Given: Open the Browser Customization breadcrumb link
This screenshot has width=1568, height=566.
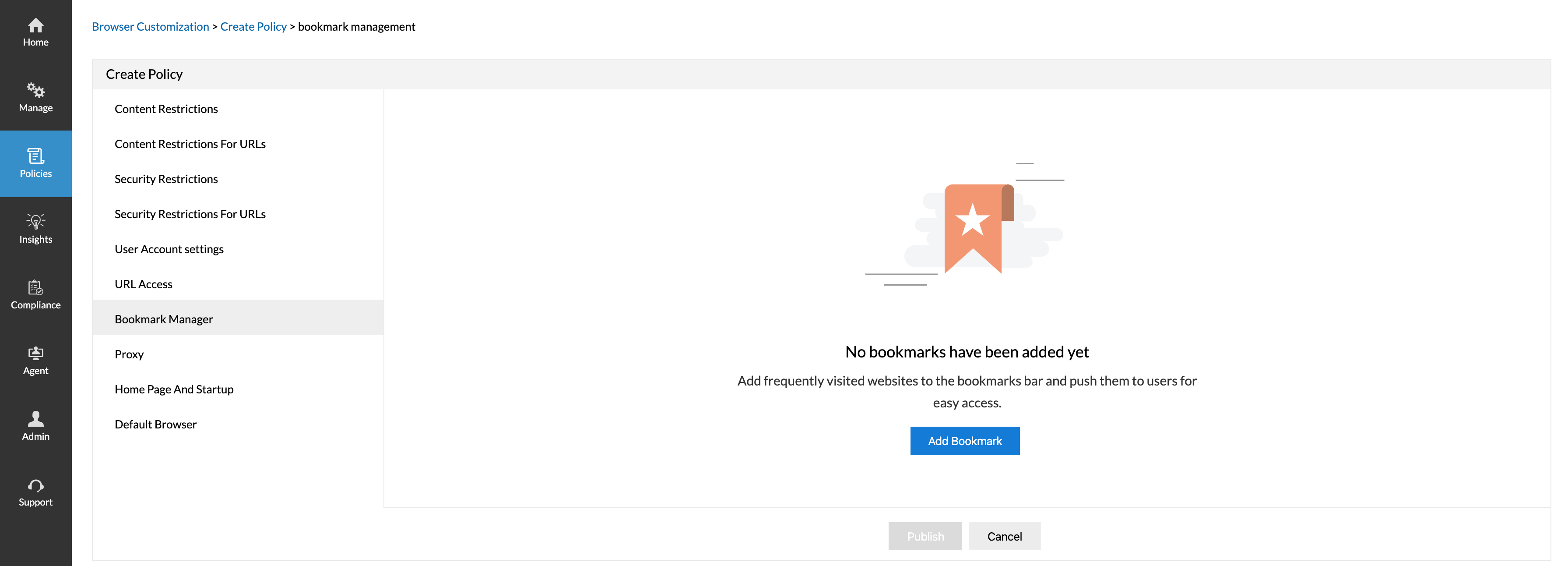Looking at the screenshot, I should pos(150,26).
